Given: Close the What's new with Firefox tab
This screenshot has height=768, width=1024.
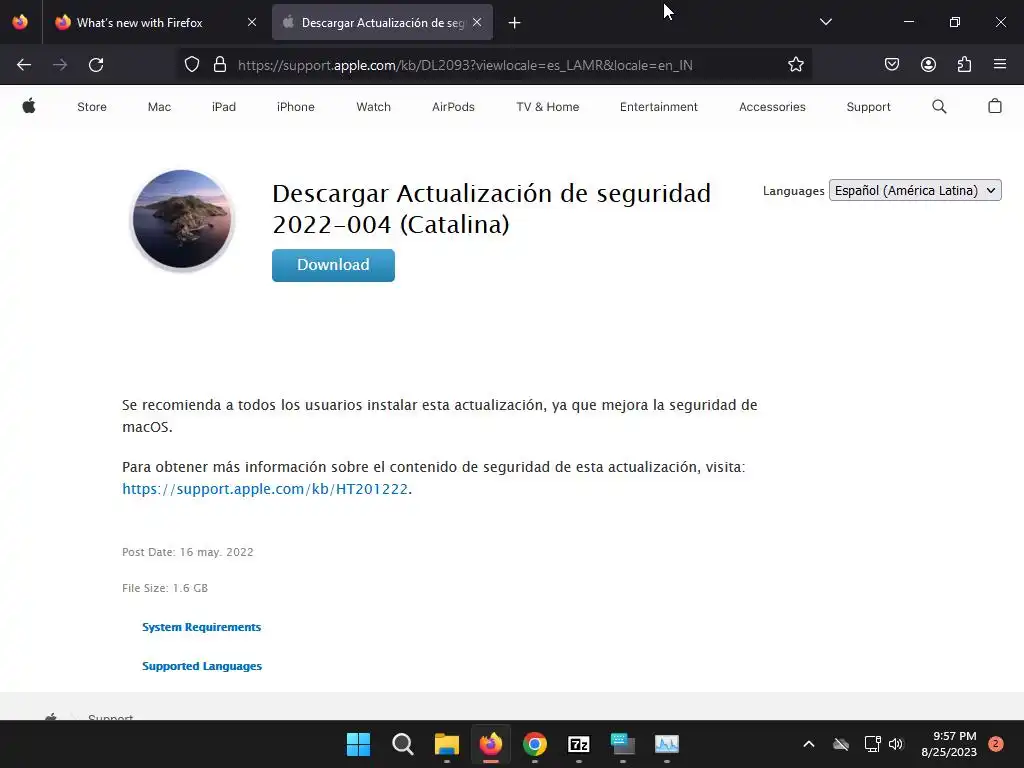Looking at the screenshot, I should (x=252, y=22).
